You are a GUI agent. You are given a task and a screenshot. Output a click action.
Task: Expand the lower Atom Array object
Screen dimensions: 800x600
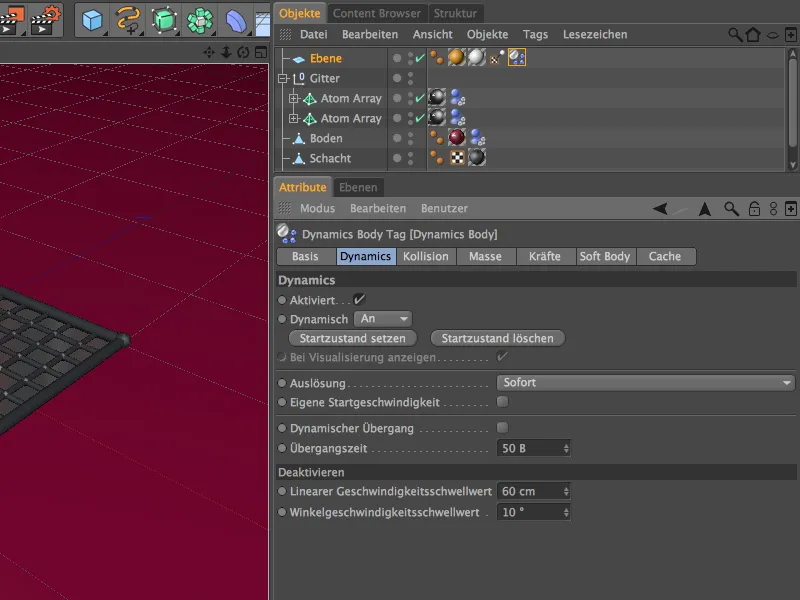point(293,118)
